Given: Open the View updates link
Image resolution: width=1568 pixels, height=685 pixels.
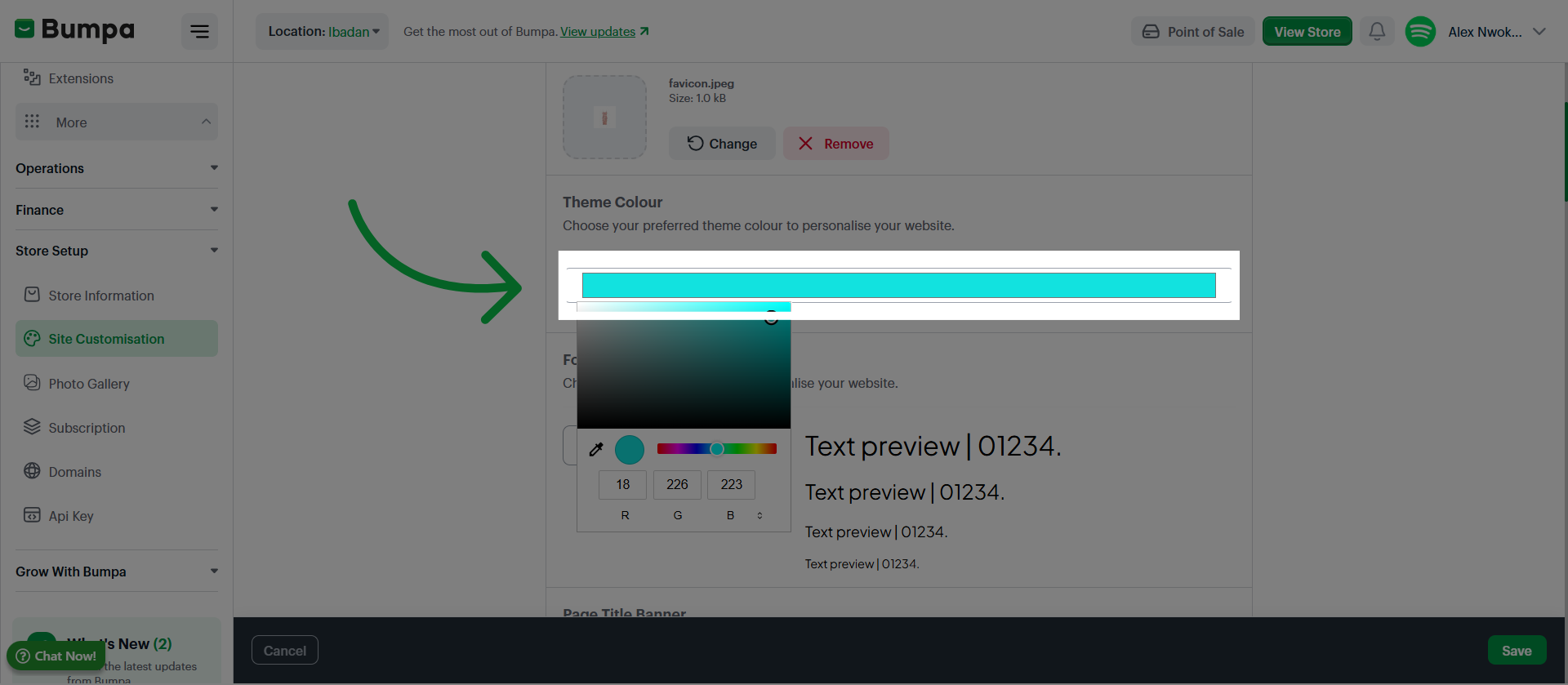Looking at the screenshot, I should coord(604,32).
